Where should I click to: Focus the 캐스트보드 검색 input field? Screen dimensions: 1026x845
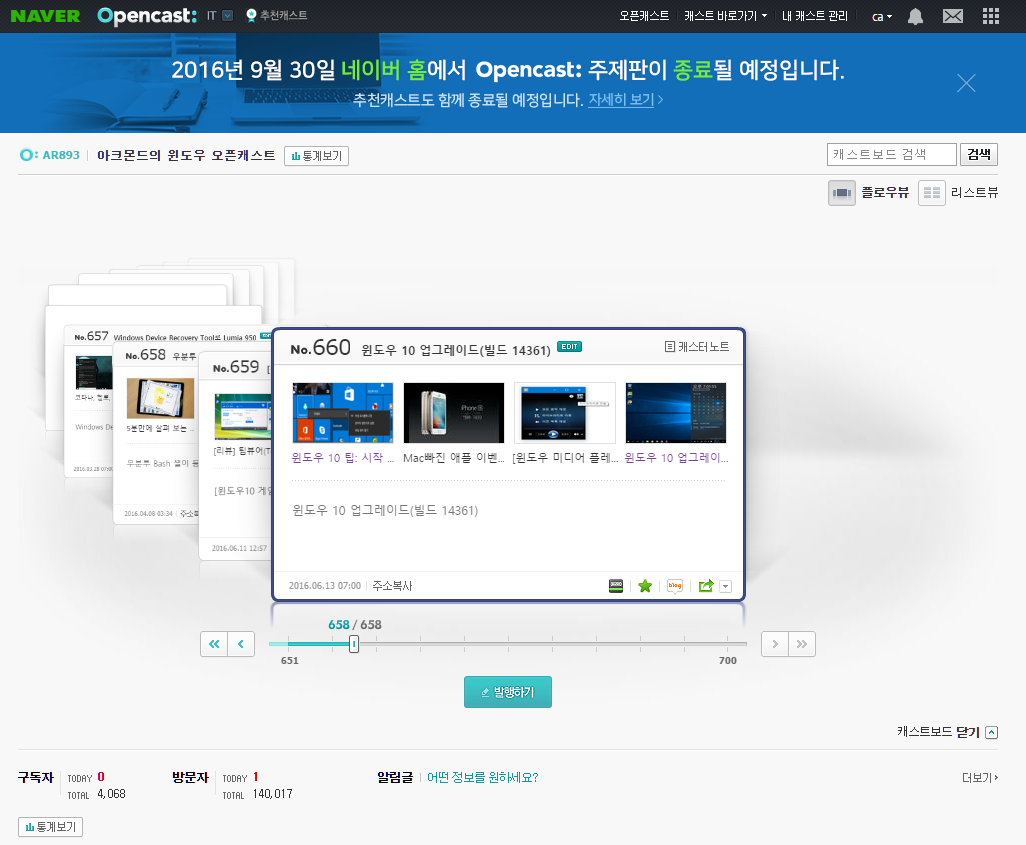[x=891, y=154]
